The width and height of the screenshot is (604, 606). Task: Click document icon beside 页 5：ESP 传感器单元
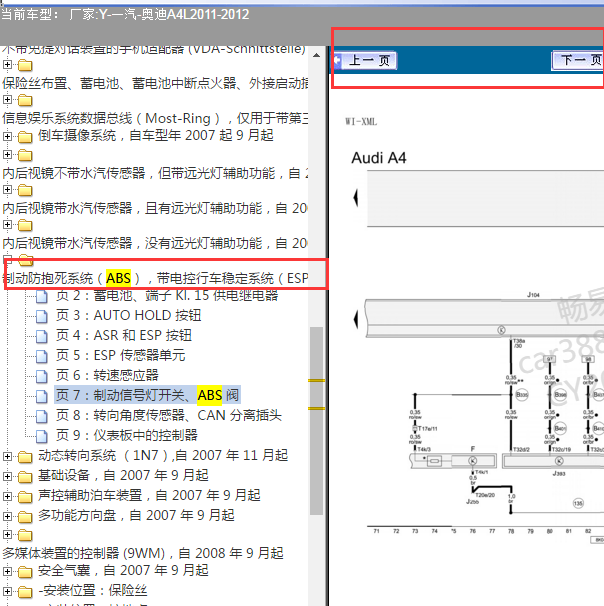41,356
